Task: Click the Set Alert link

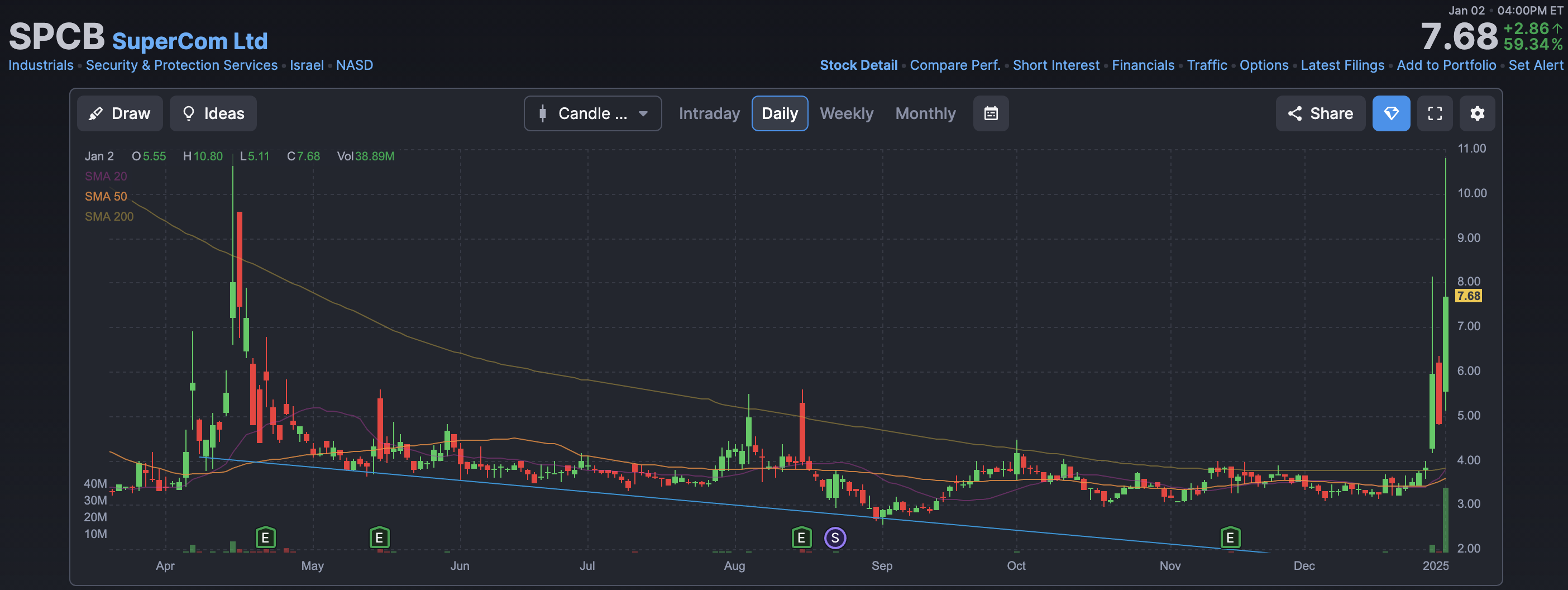Action: (1536, 65)
